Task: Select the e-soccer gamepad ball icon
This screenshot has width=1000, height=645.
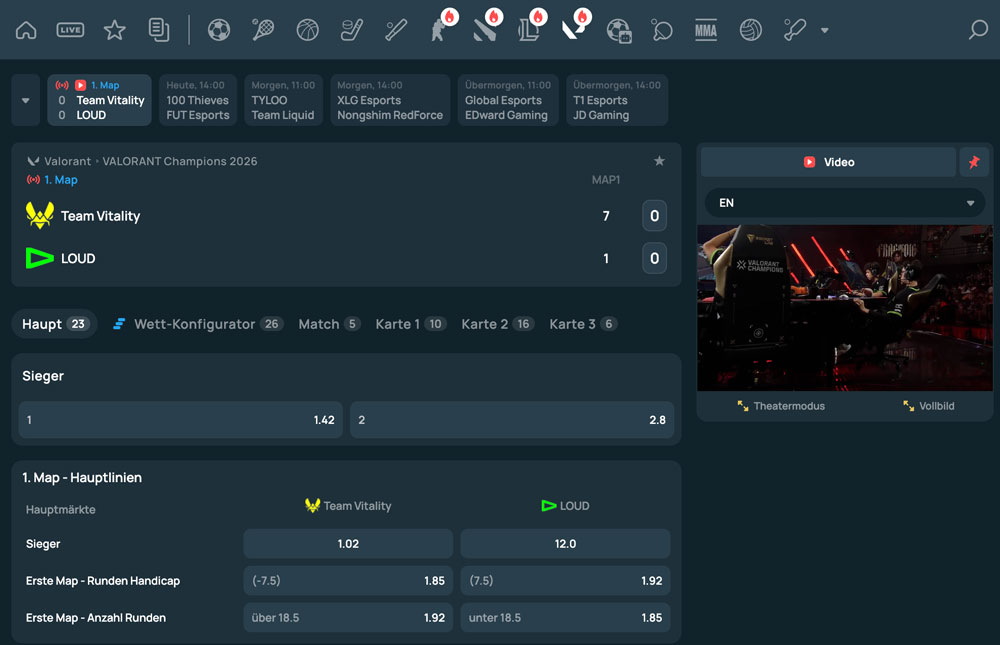Action: click(x=619, y=30)
